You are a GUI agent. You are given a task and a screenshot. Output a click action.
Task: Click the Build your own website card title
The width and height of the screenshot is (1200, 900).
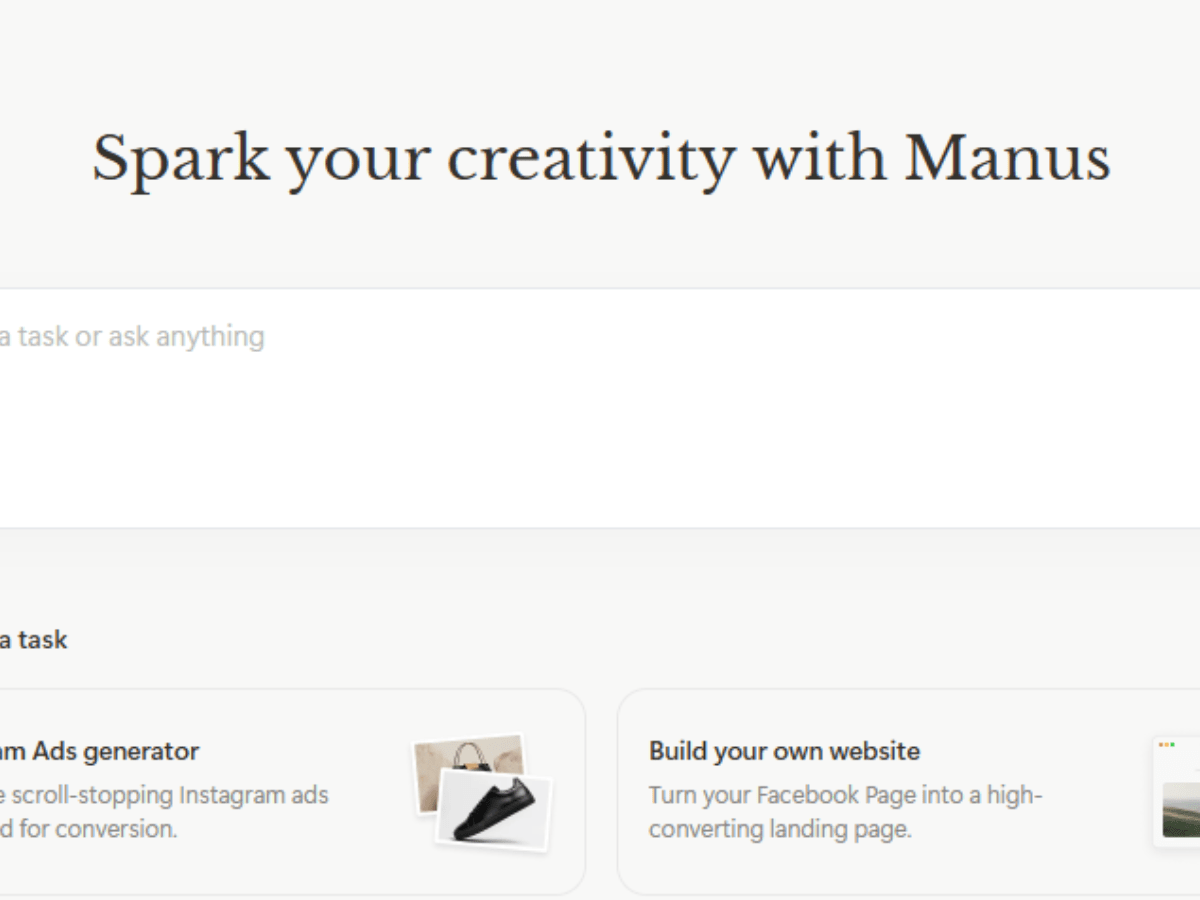784,751
